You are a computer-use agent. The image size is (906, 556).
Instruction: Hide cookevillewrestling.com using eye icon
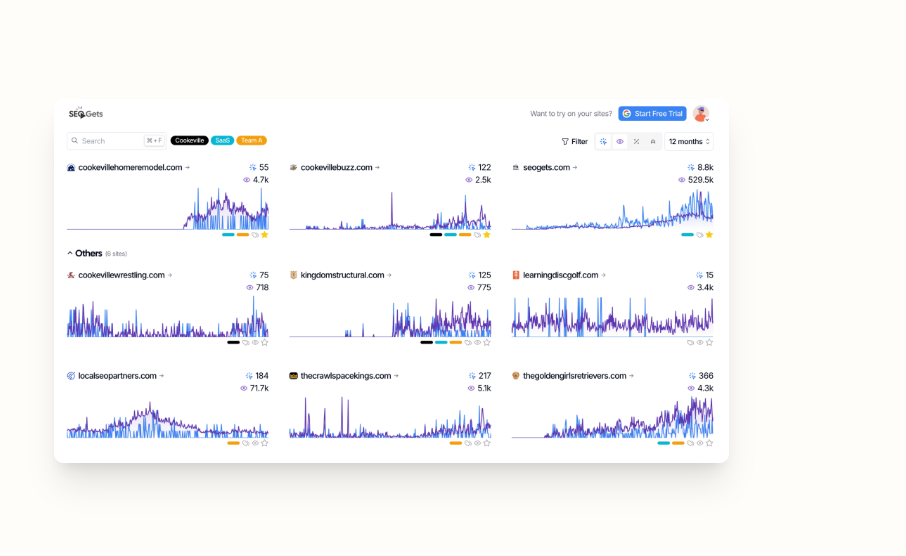coord(255,343)
